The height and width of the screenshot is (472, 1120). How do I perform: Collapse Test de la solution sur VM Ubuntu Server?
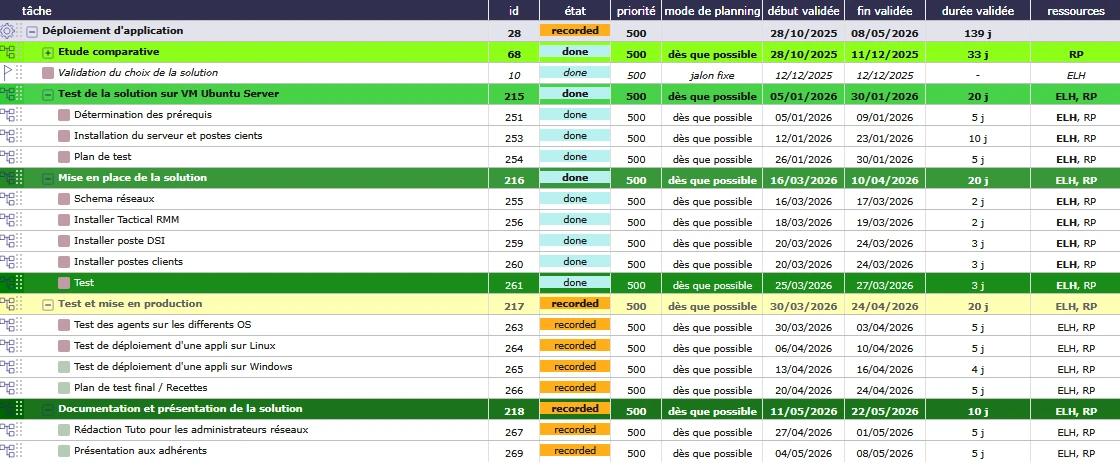(48, 95)
